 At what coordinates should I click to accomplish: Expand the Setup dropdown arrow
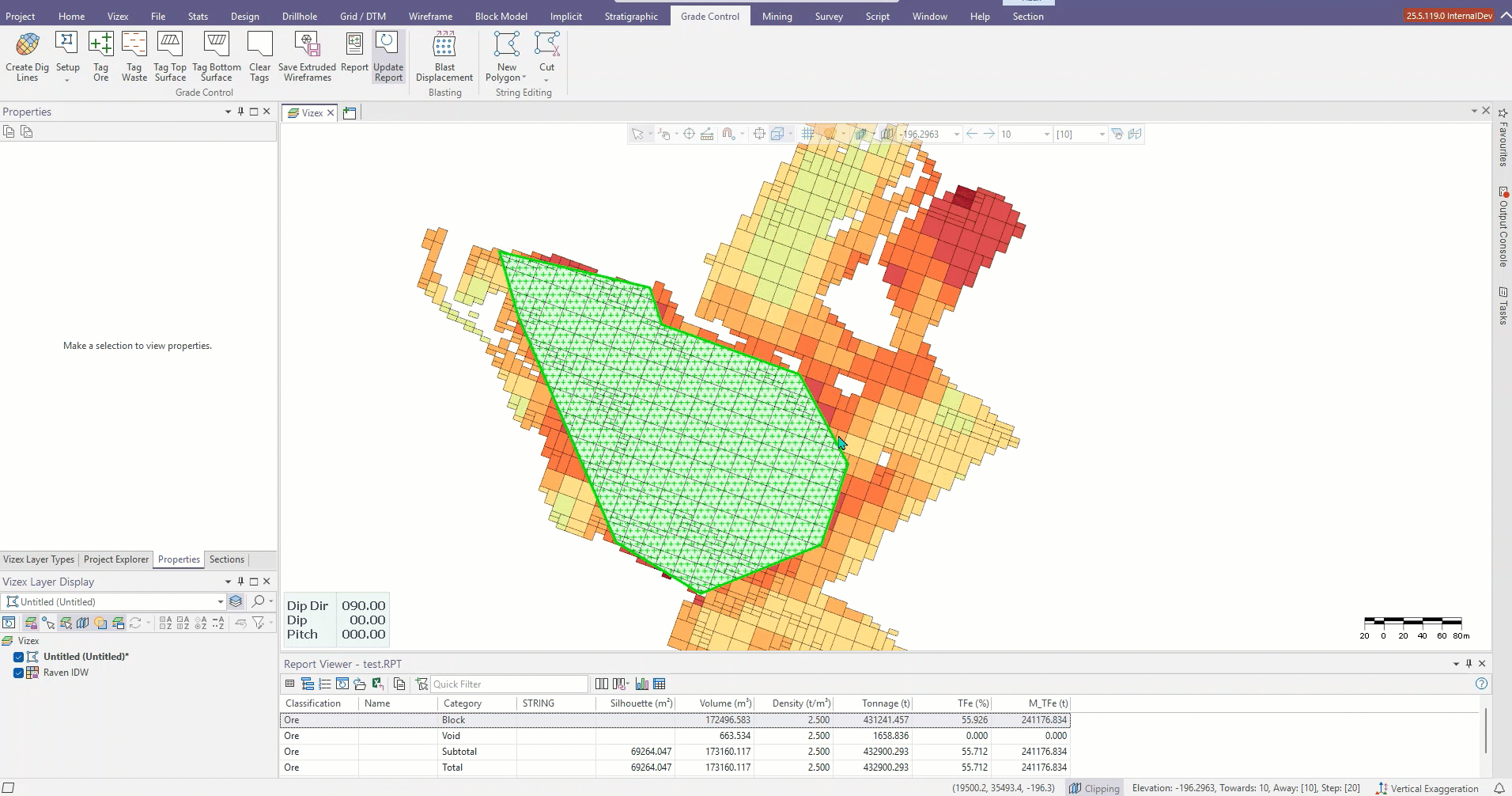pos(67,80)
